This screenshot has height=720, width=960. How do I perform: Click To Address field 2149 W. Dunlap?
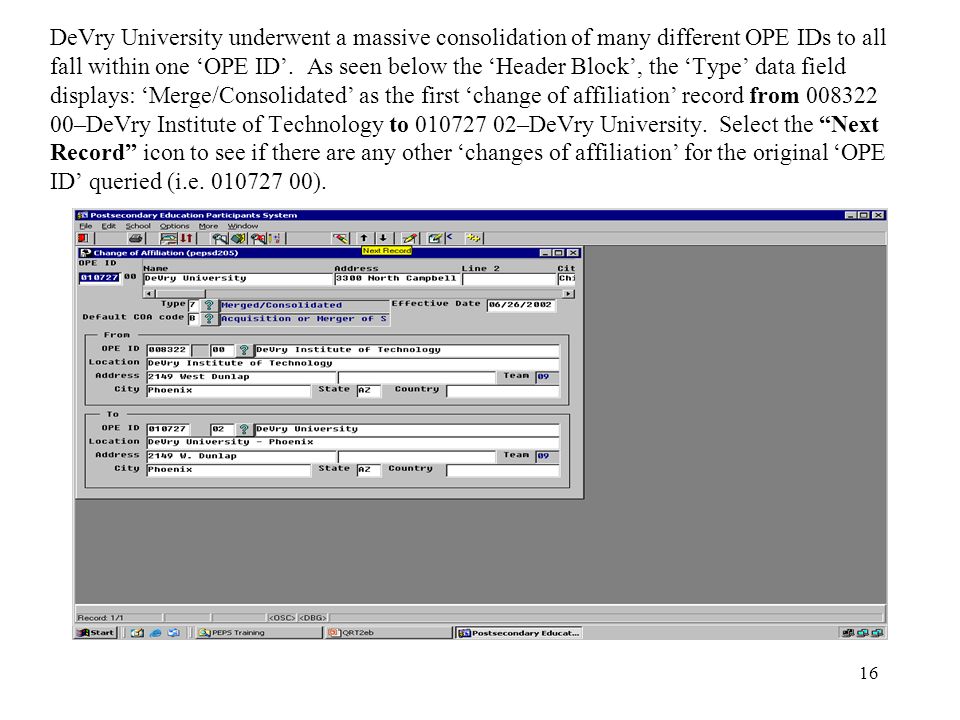pyautogui.click(x=241, y=456)
